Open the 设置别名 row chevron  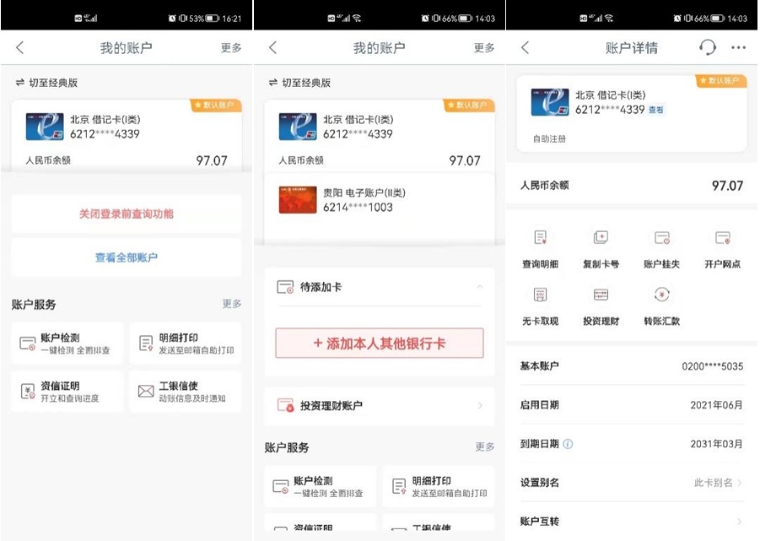pos(739,482)
